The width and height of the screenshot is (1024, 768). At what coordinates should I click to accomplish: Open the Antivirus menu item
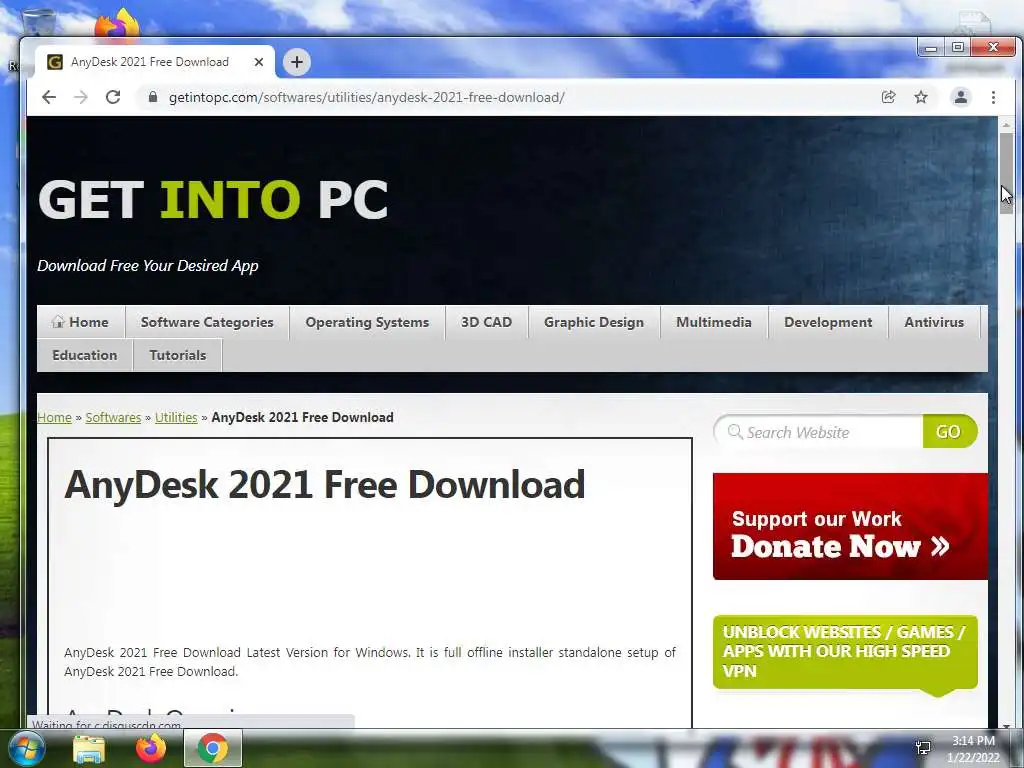pos(934,322)
